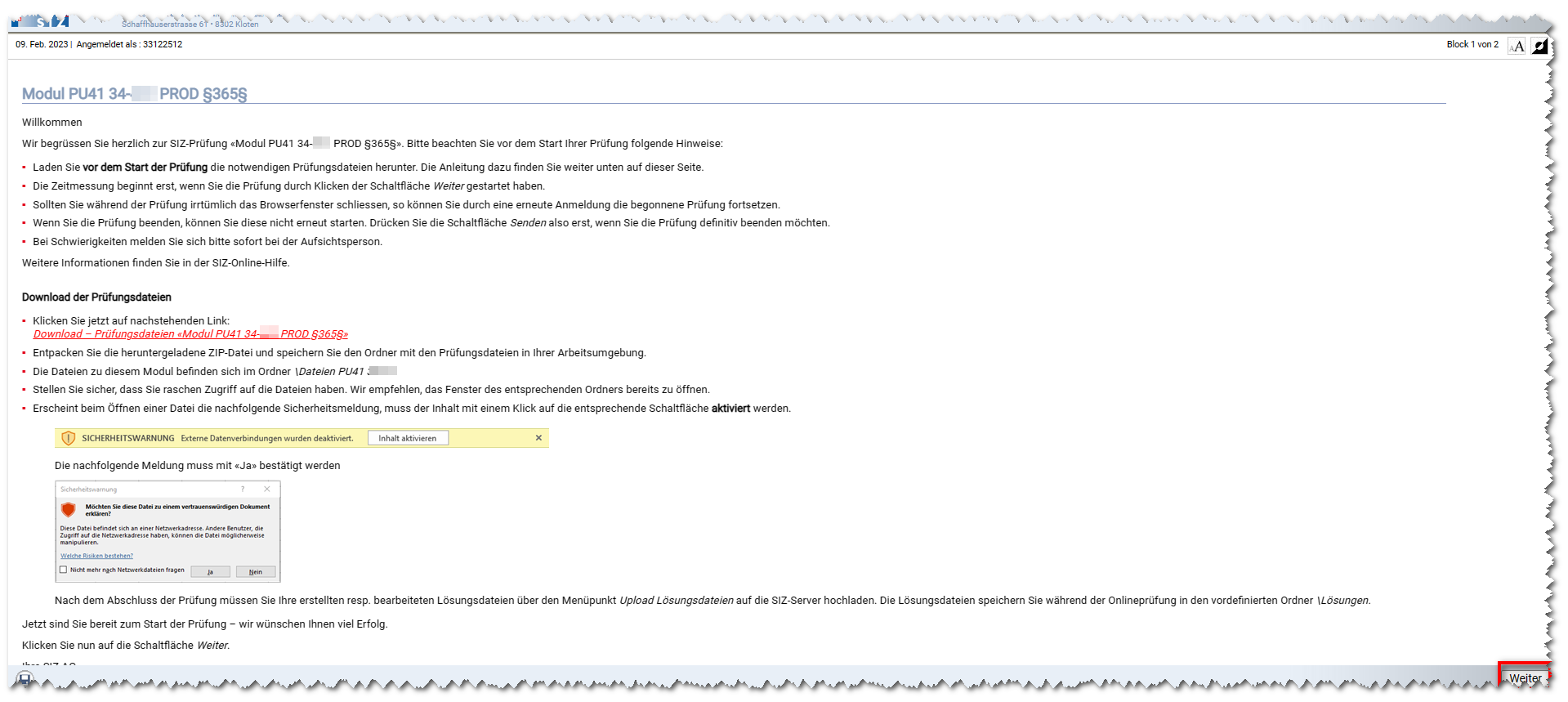Toggle the high-contrast display icon
Viewport: 1568px width, 702px height.
pos(1539,46)
